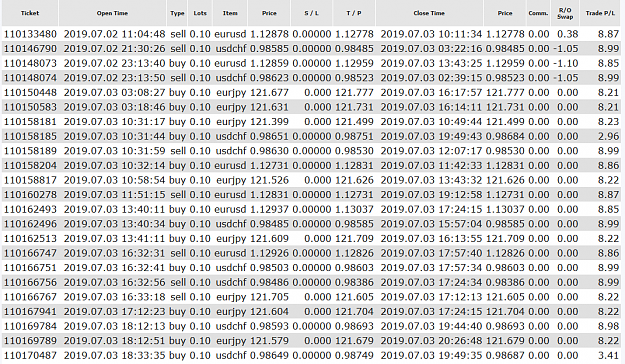
Task: Click the R/O Swap column header
Action: [565, 13]
